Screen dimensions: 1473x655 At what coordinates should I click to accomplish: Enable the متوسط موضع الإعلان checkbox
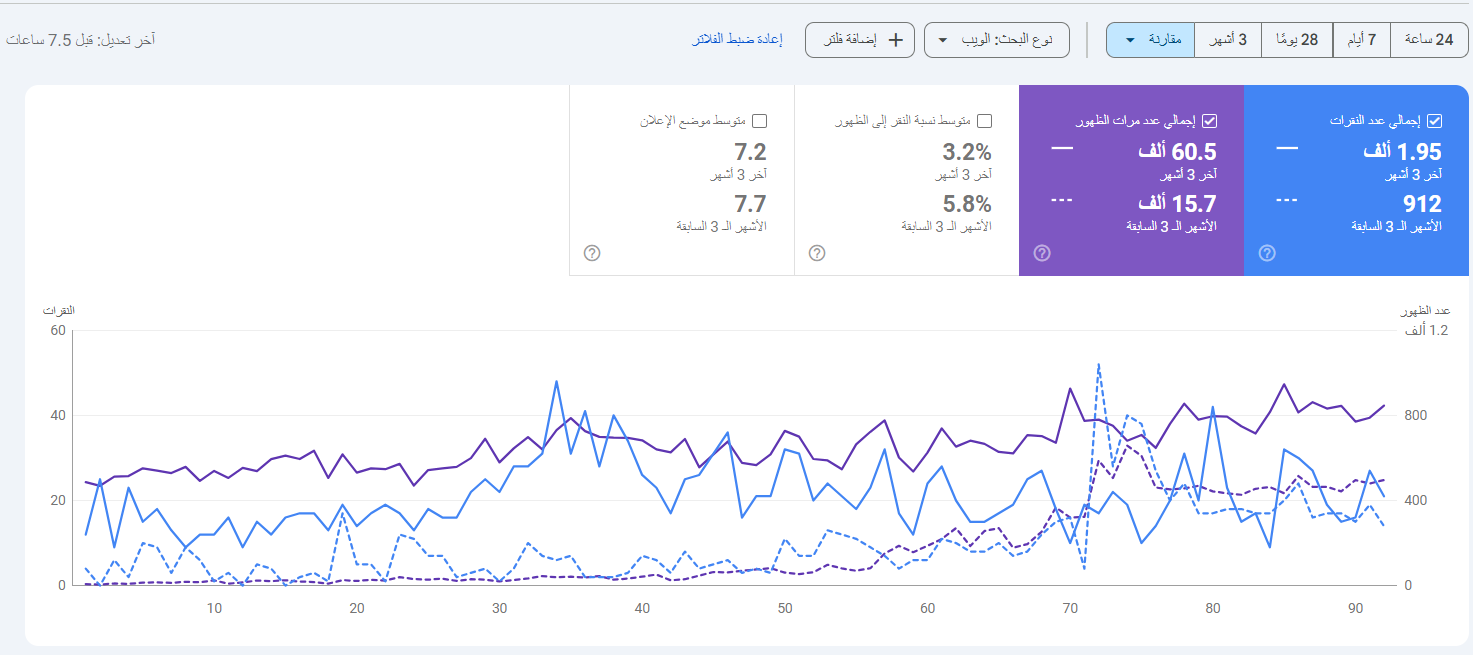click(761, 120)
